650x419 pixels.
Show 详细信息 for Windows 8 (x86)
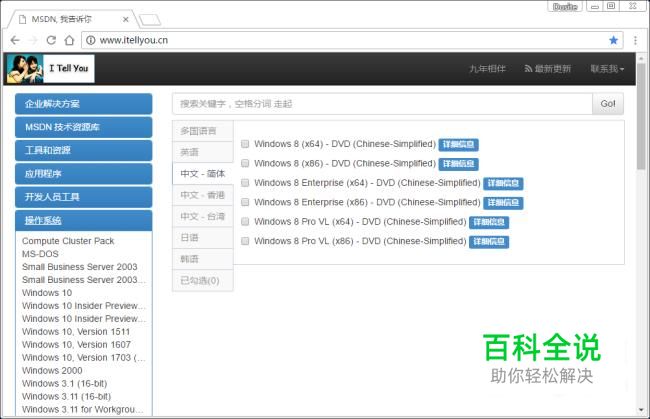click(x=458, y=164)
